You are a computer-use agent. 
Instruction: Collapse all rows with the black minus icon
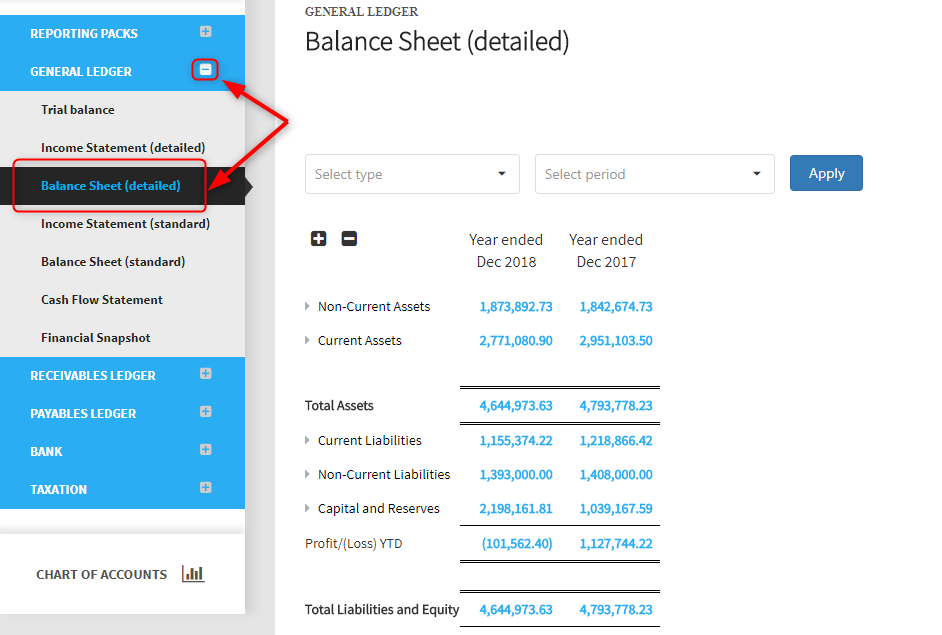[x=349, y=239]
